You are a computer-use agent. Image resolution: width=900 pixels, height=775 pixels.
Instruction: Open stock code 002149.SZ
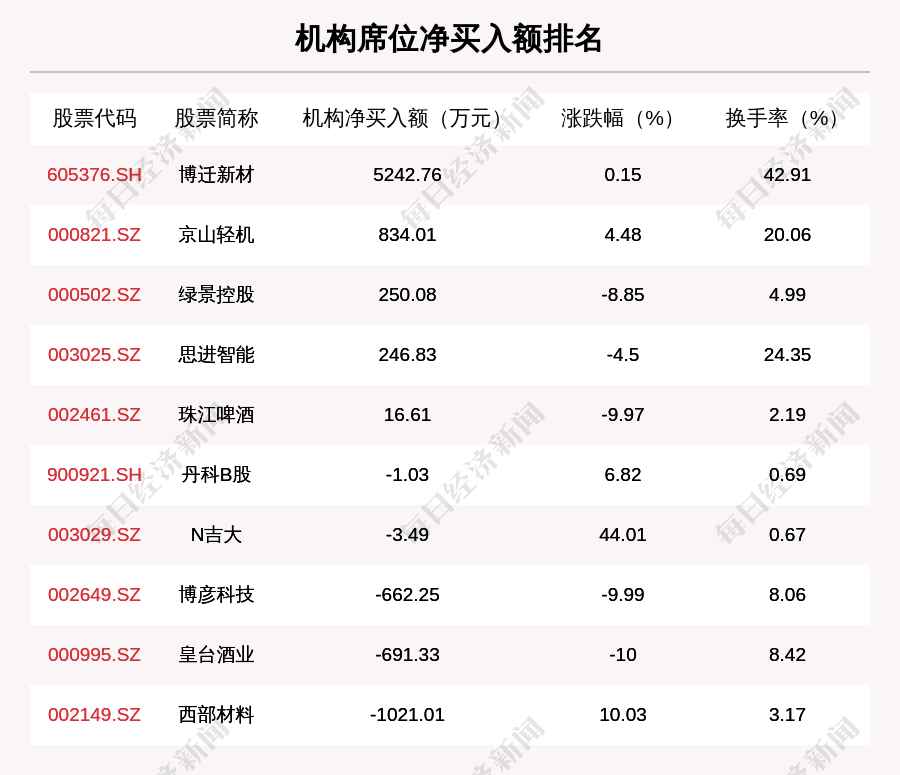point(94,715)
